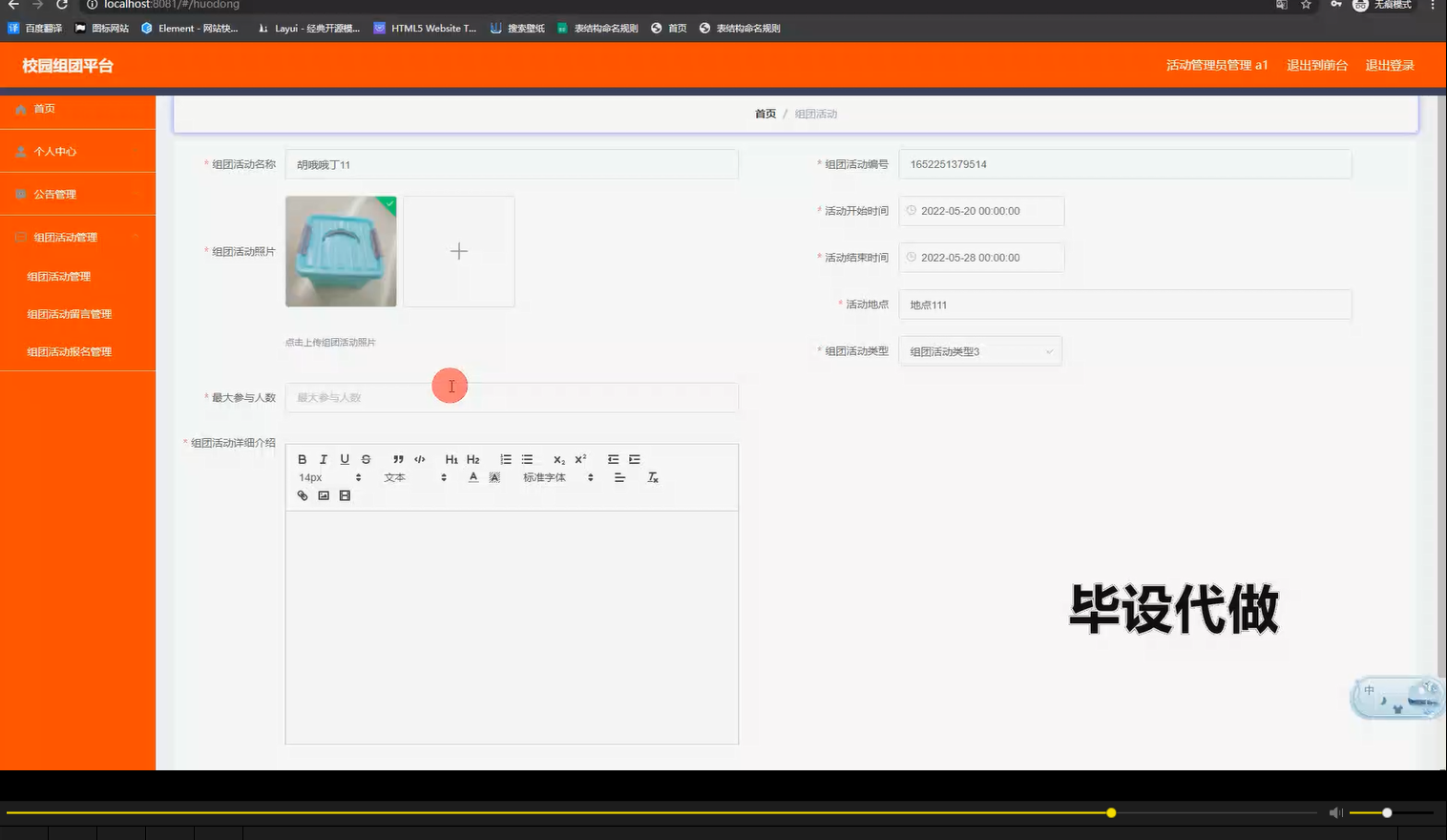
Task: Select 首页 in the sidebar menu
Action: (x=43, y=108)
